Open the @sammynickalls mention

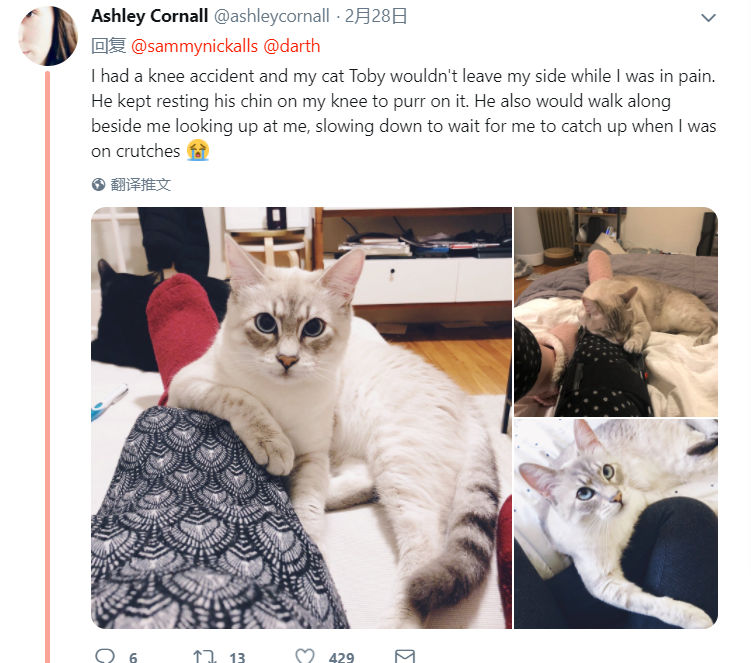[x=194, y=46]
